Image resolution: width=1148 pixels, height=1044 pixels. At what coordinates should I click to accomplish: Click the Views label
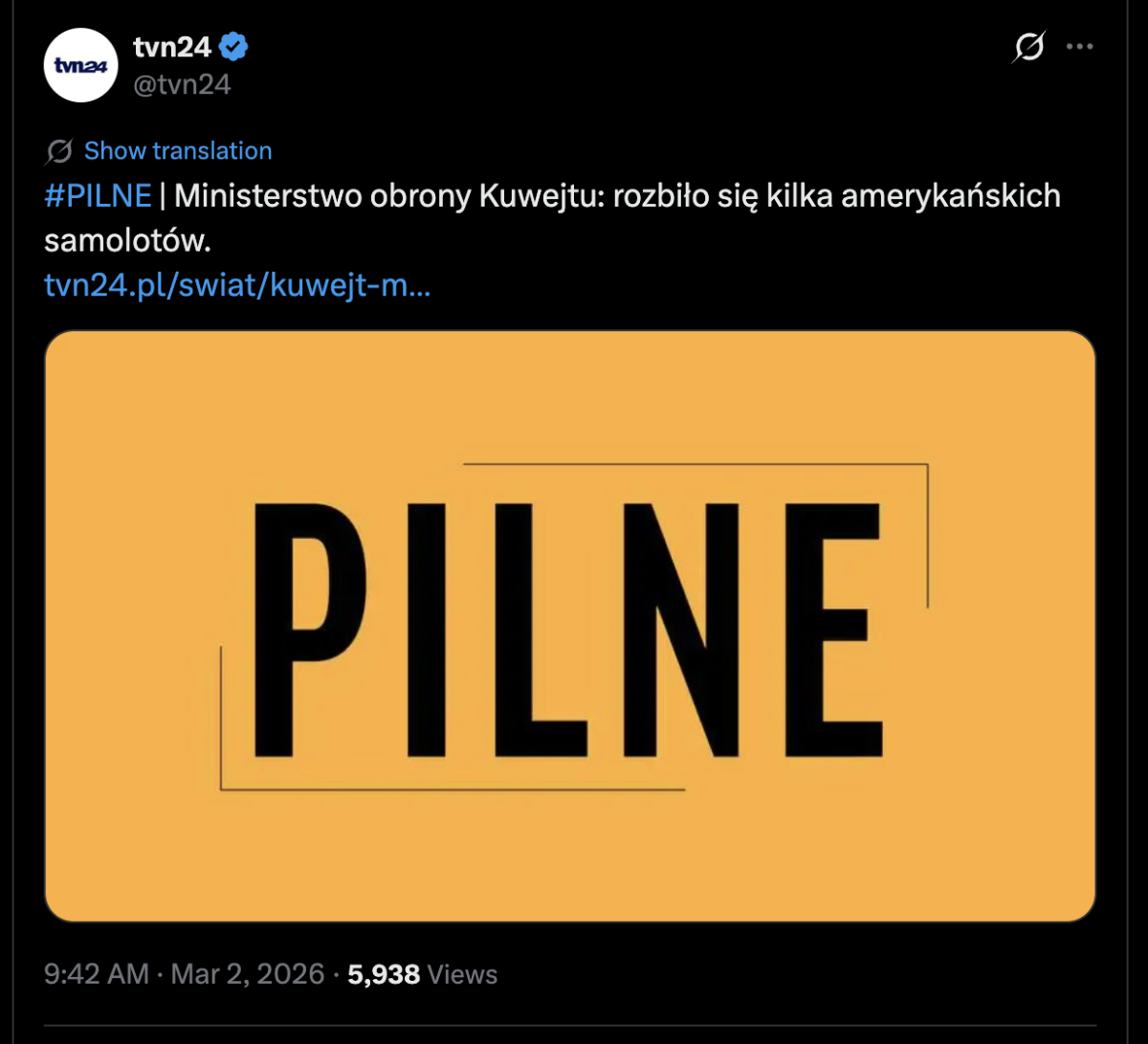click(462, 974)
